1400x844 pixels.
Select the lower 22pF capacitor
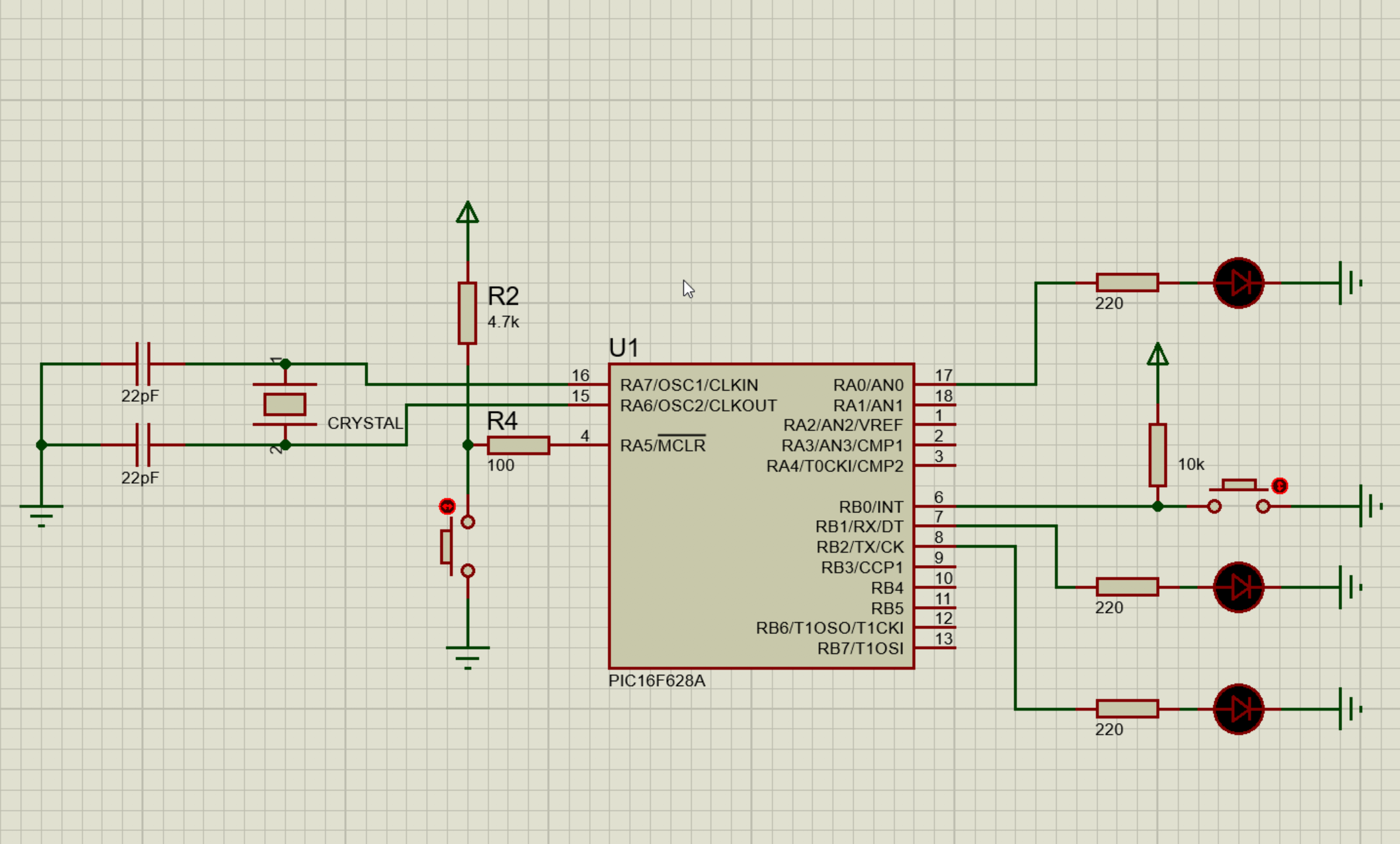tap(143, 445)
